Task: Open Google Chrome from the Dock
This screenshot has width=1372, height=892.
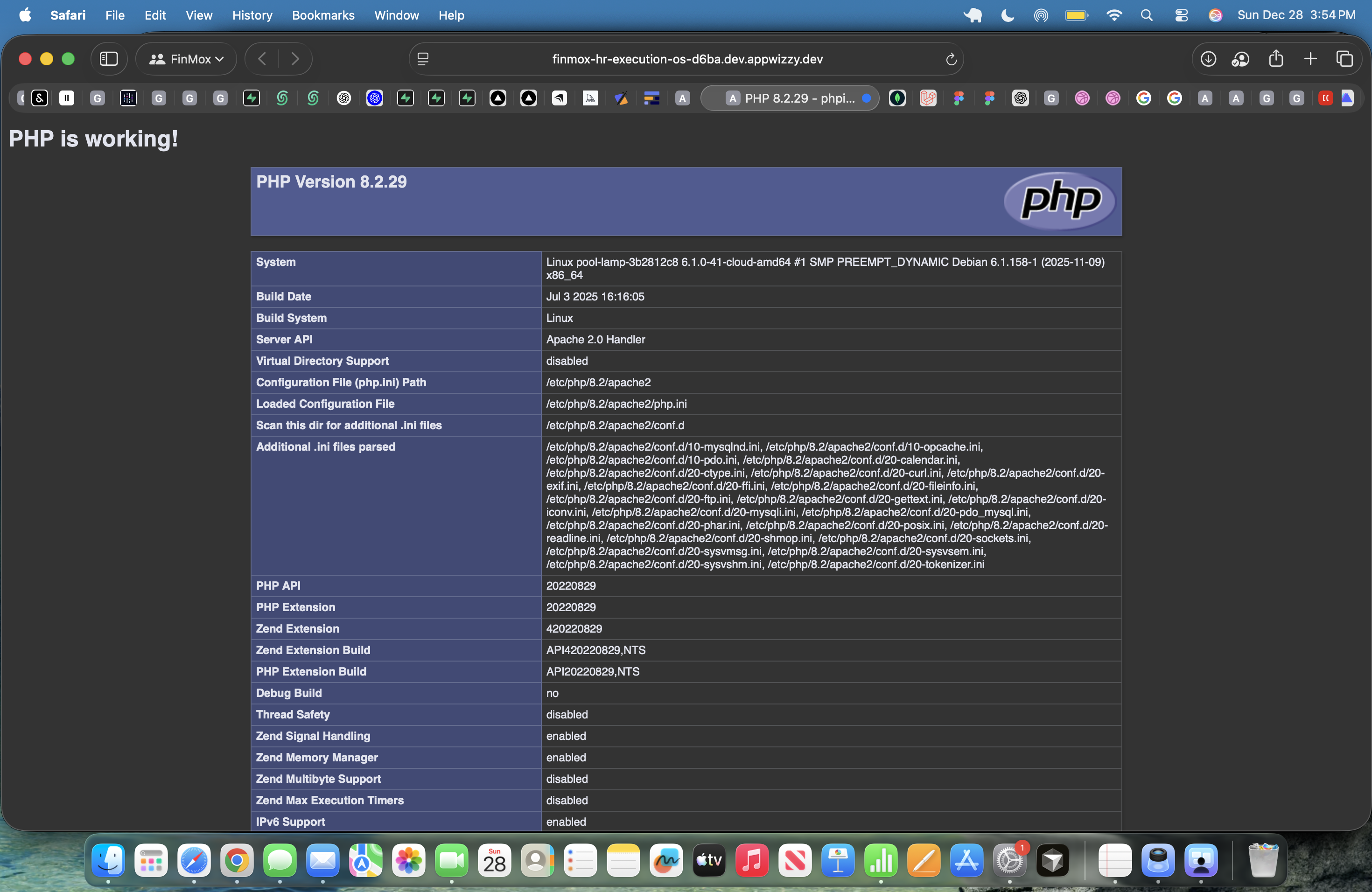Action: [236, 861]
